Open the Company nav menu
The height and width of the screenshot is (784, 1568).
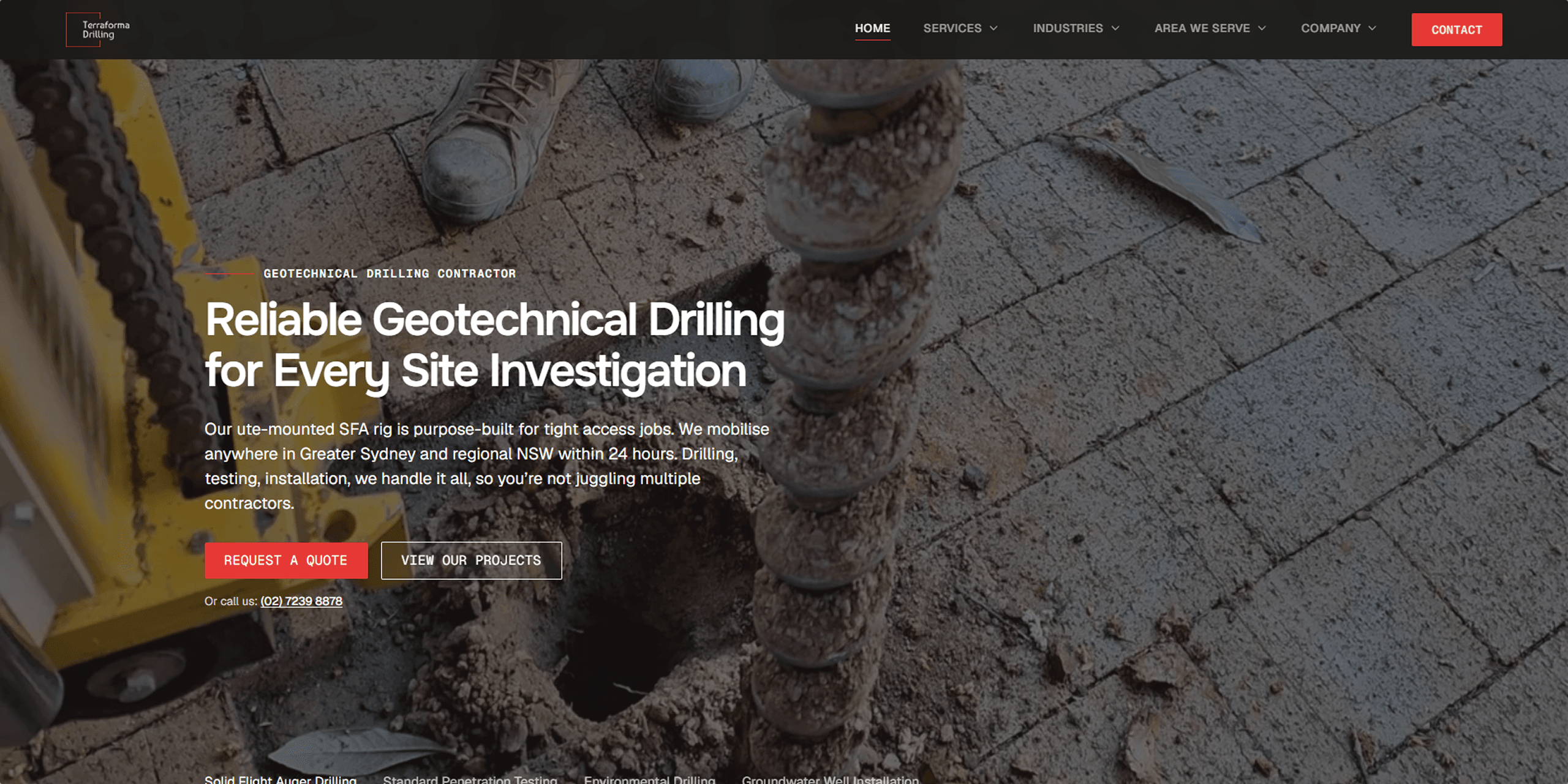[1330, 28]
